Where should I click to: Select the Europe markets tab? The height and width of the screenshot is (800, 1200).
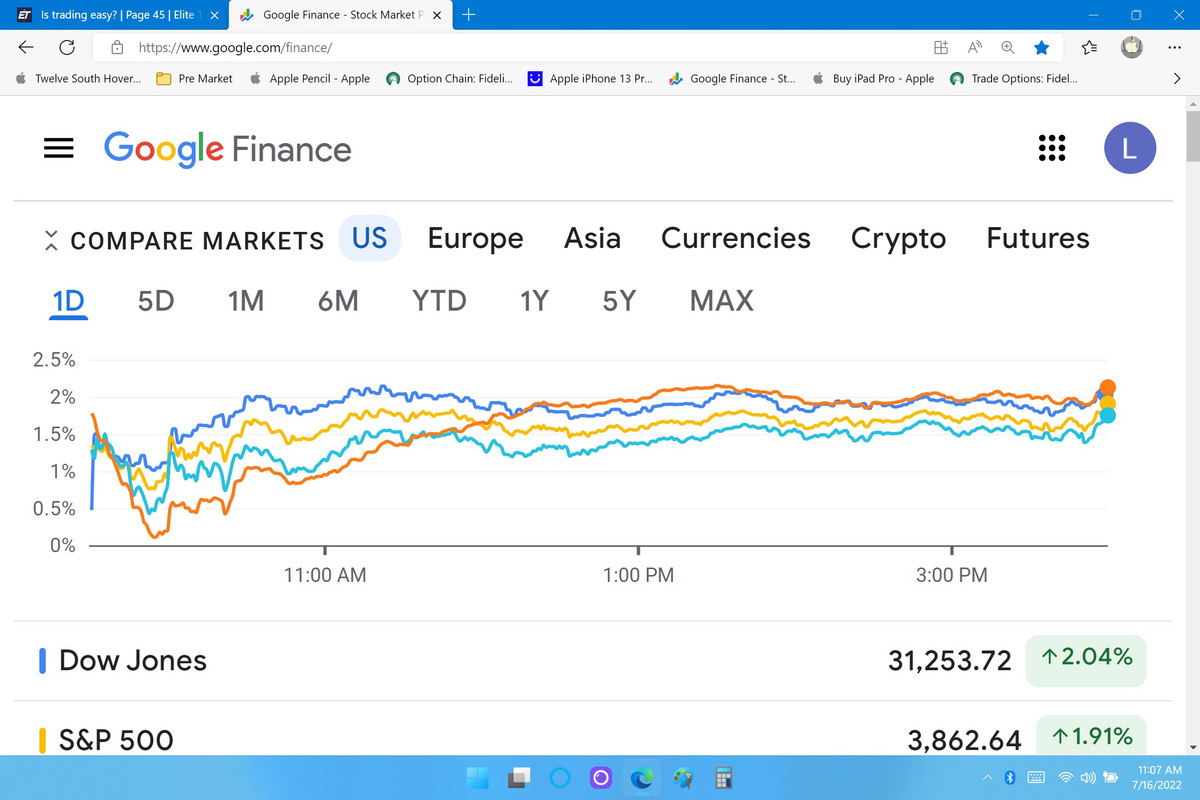tap(475, 238)
